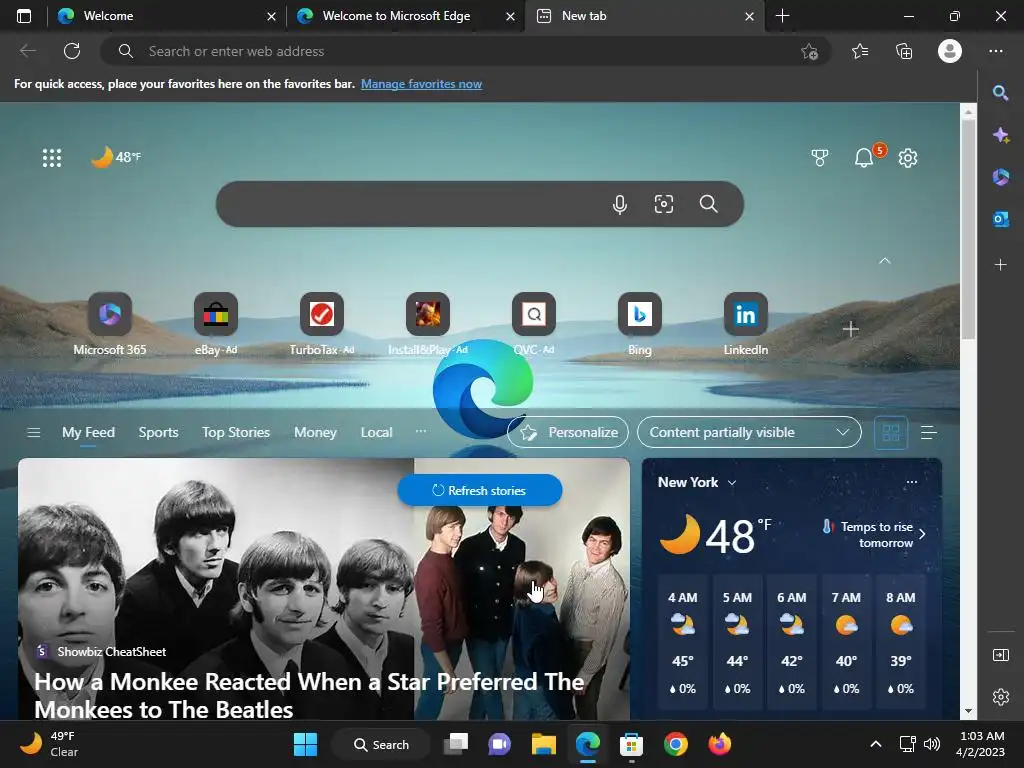The height and width of the screenshot is (768, 1024).
Task: Click the hide sidebar icon
Action: (x=1000, y=654)
